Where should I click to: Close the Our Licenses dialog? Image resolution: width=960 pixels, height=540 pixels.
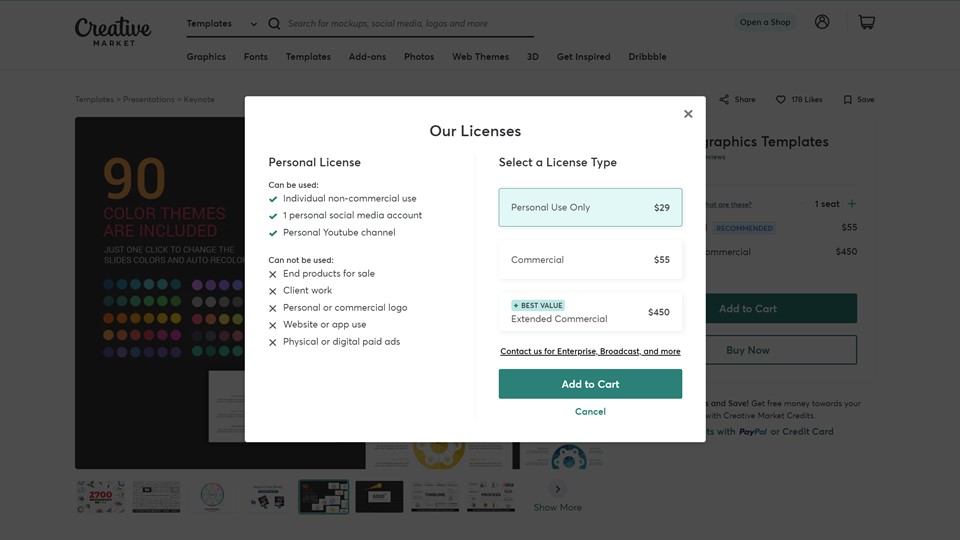688,114
